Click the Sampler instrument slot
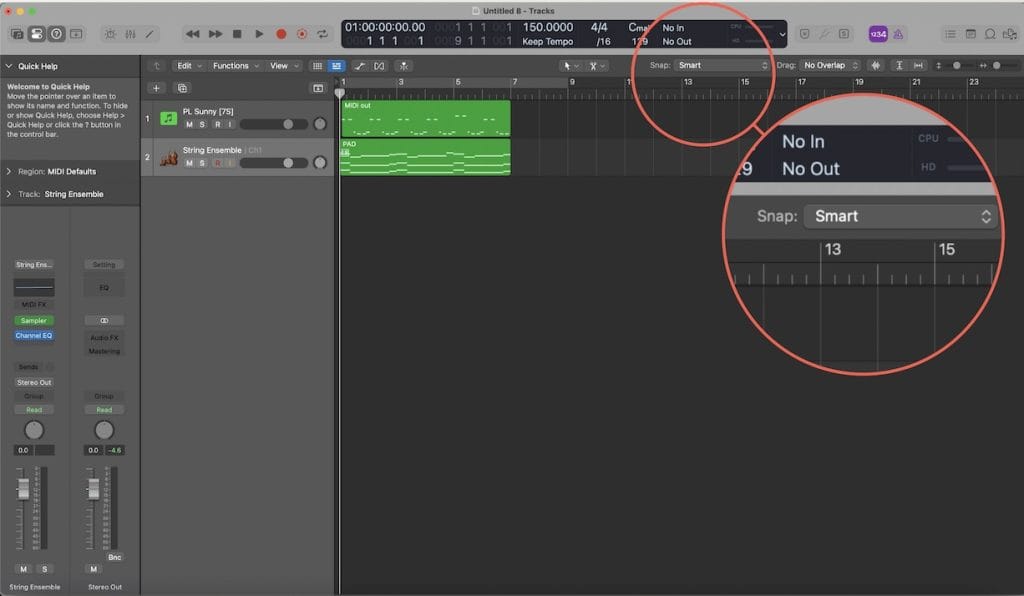Image resolution: width=1024 pixels, height=596 pixels. click(x=34, y=320)
